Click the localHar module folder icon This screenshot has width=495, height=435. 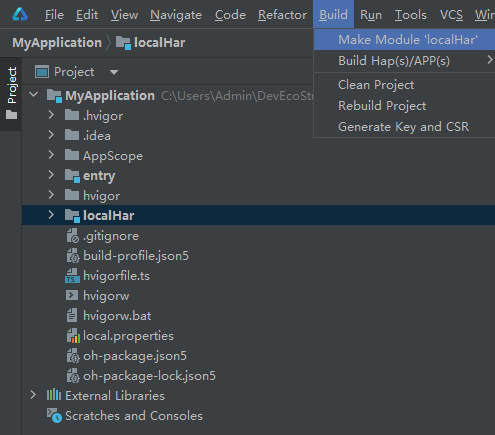point(72,216)
